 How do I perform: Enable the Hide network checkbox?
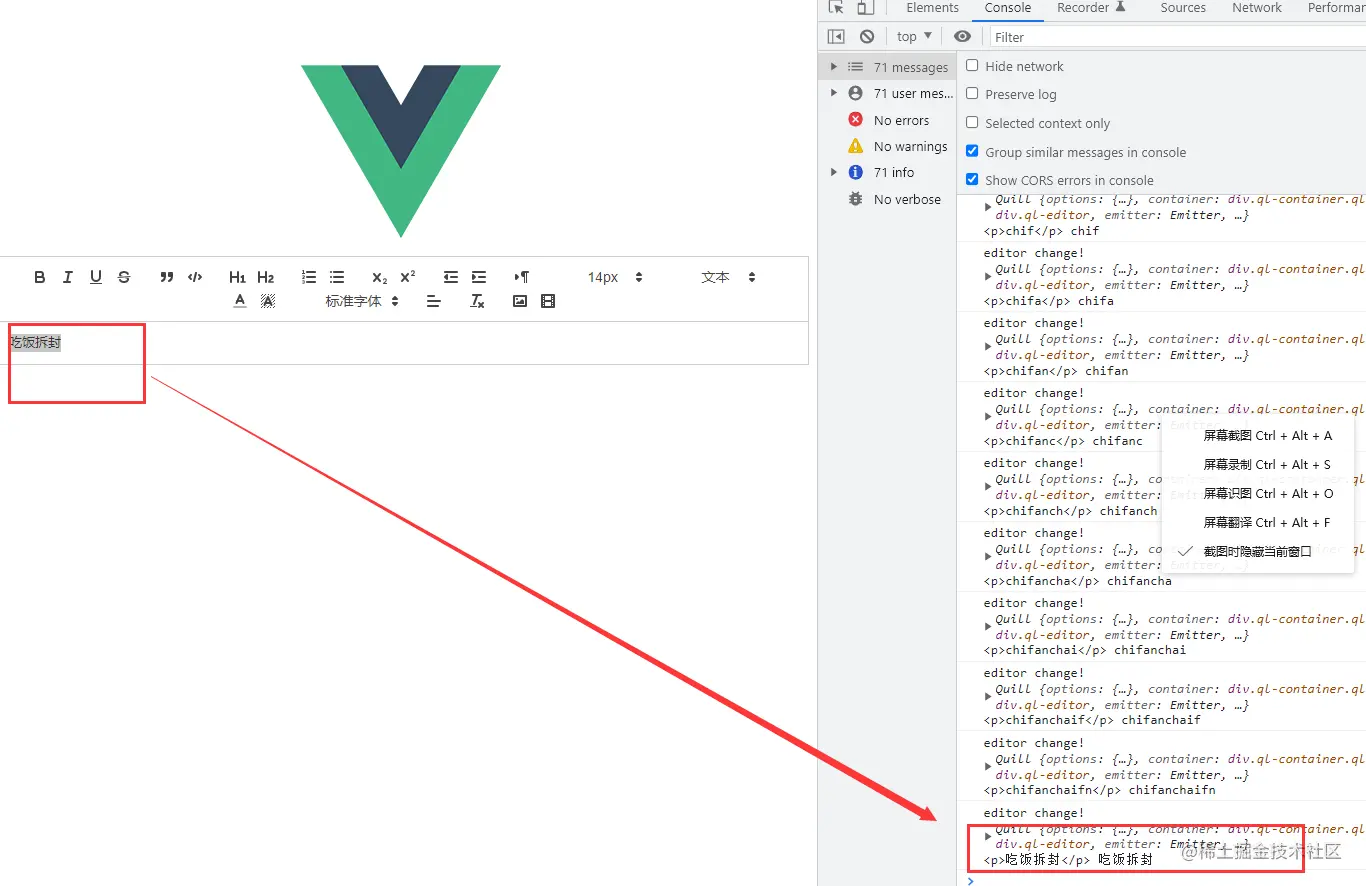[x=972, y=65]
